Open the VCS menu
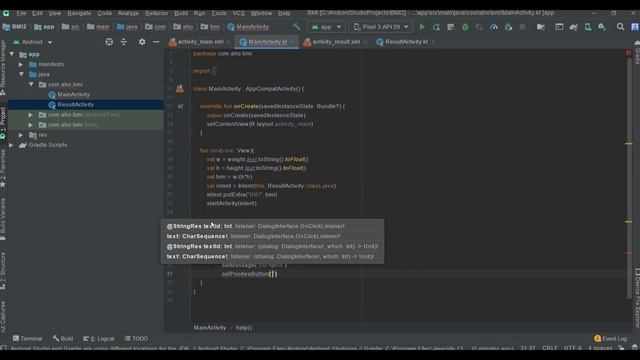 click(238, 13)
